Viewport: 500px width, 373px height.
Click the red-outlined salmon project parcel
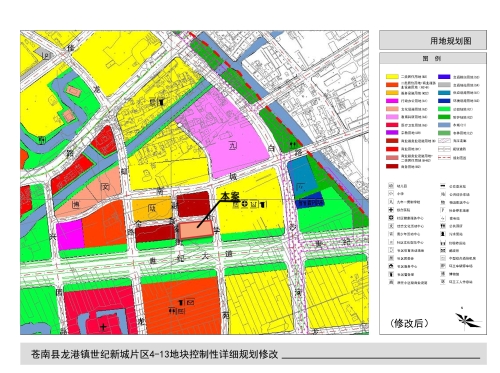(196, 230)
